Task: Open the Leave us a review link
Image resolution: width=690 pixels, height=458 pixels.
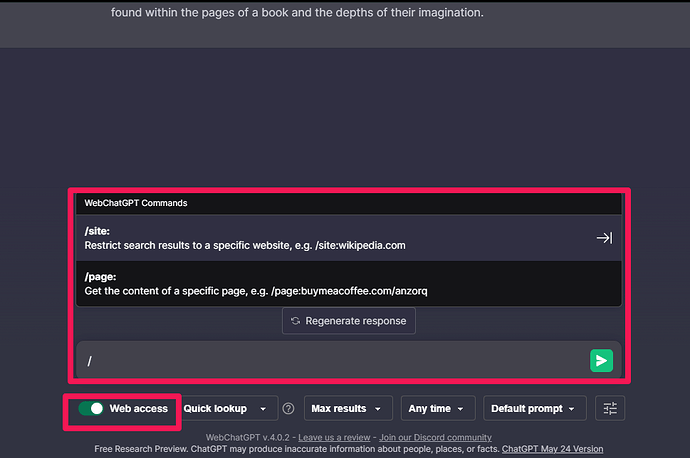Action: [x=334, y=437]
